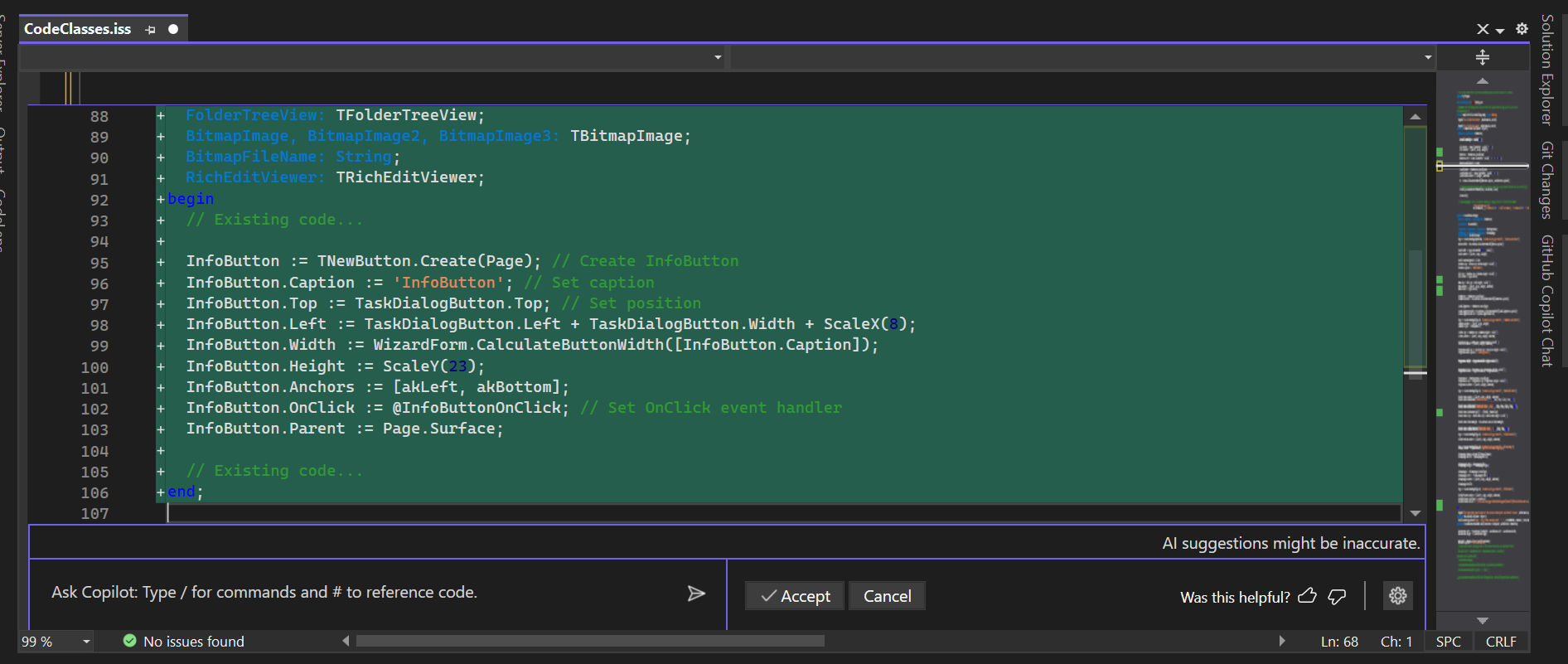1568x664 pixels.
Task: Click the horizontal scrollbar right arrow
Action: (x=1282, y=641)
